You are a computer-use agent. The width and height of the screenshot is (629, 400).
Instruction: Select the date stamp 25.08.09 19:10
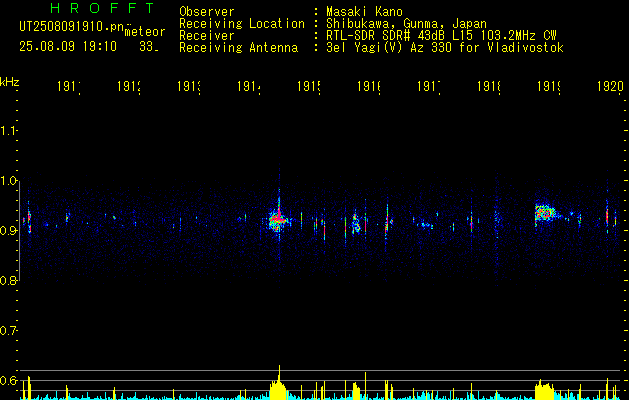coord(68,47)
